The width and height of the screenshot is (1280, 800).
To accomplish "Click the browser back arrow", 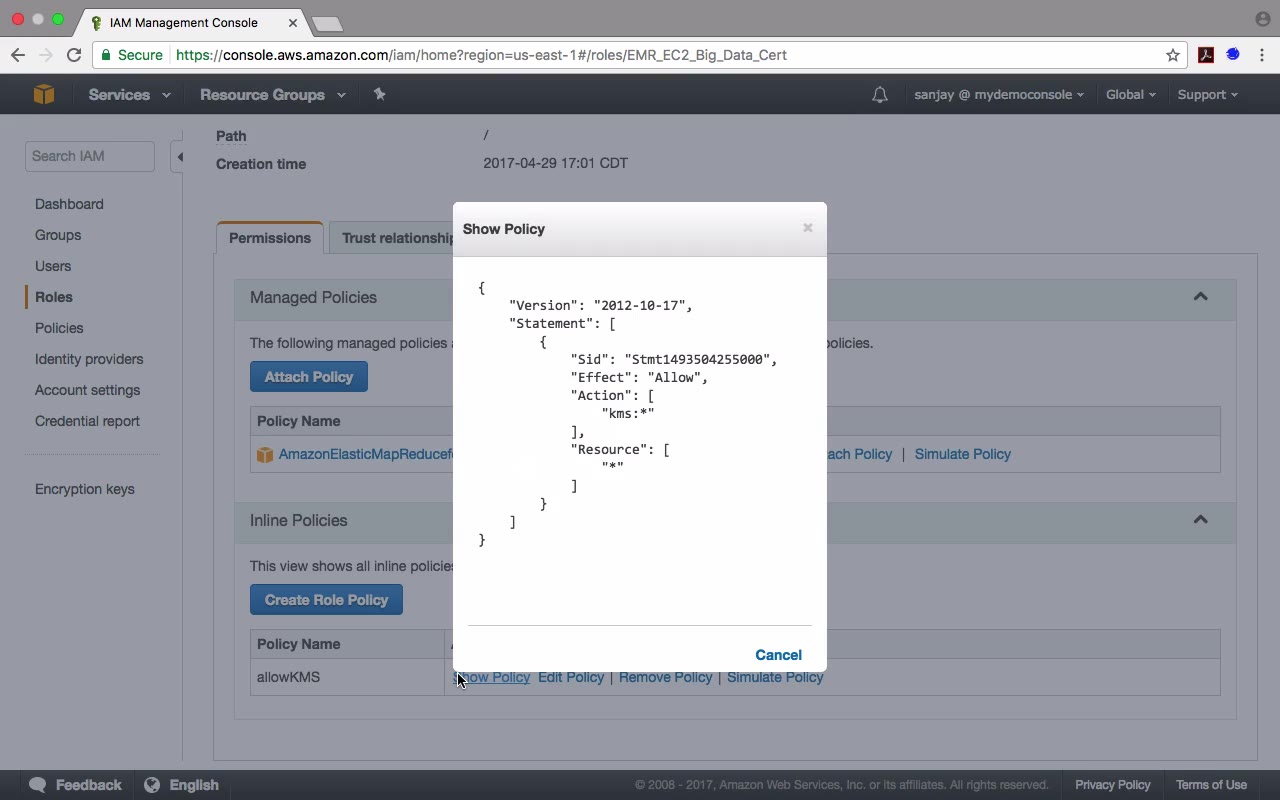I will [x=18, y=55].
